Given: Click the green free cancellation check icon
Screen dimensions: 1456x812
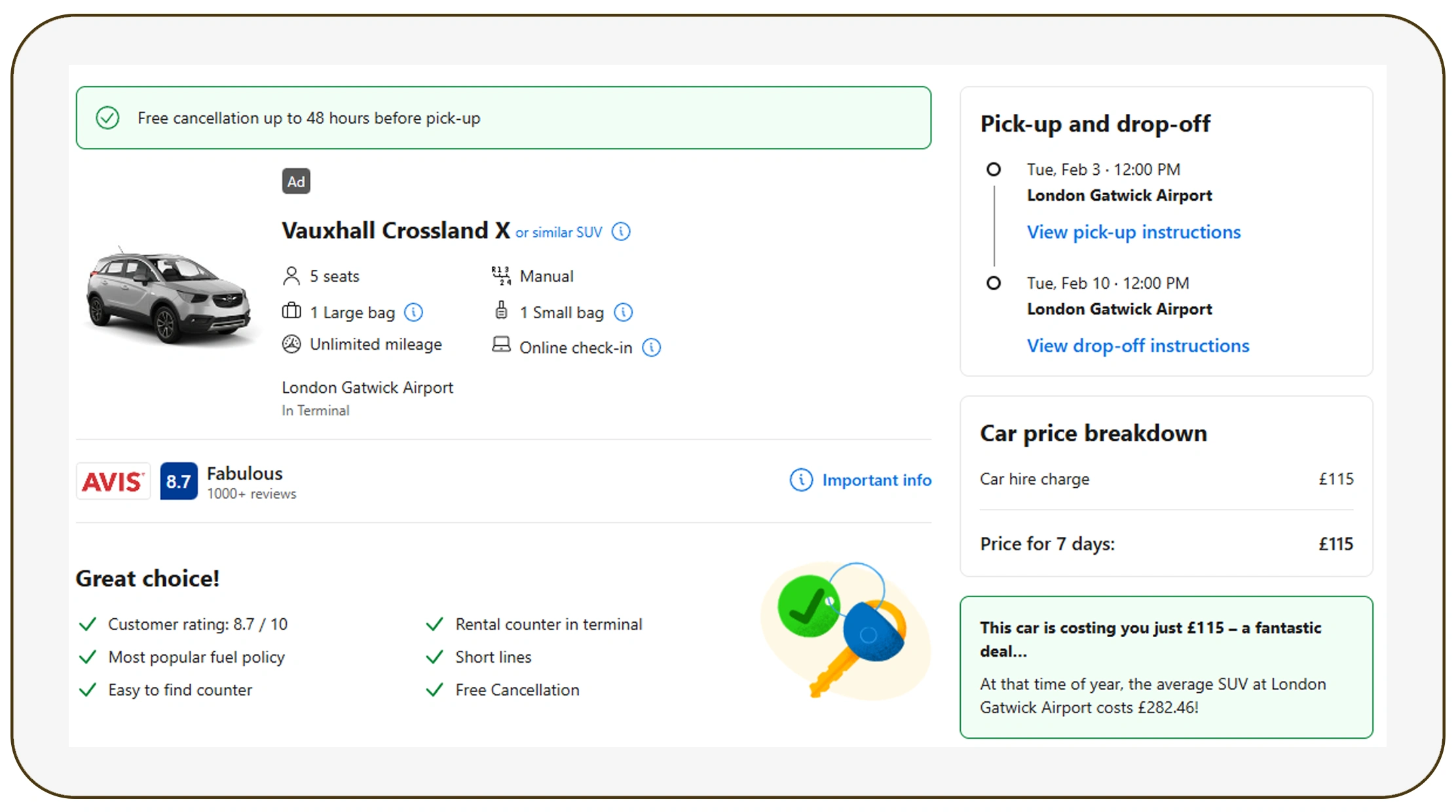Looking at the screenshot, I should click(107, 118).
